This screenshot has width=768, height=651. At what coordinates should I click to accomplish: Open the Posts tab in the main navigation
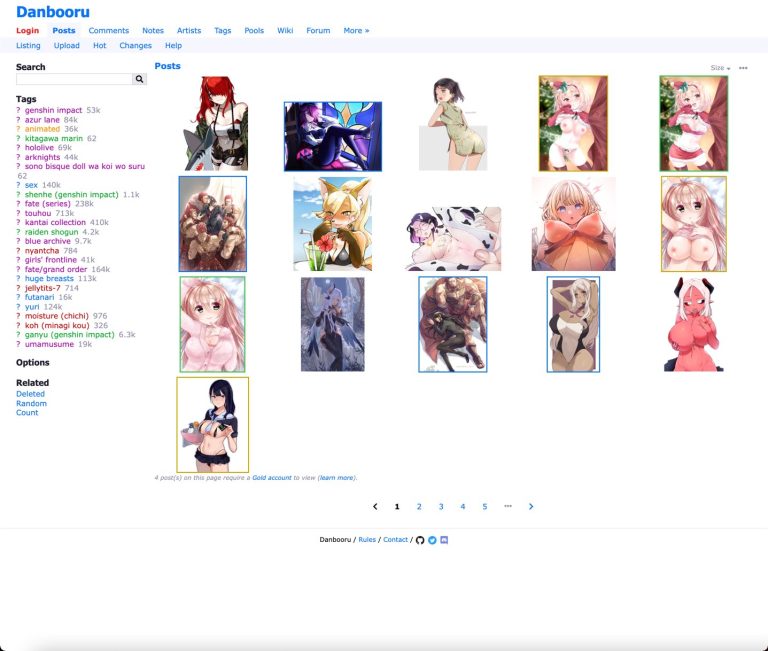click(x=64, y=30)
